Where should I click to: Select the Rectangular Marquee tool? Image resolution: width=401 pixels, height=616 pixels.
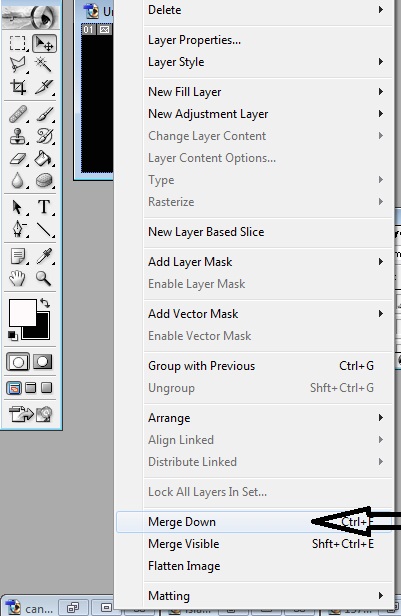pos(18,43)
